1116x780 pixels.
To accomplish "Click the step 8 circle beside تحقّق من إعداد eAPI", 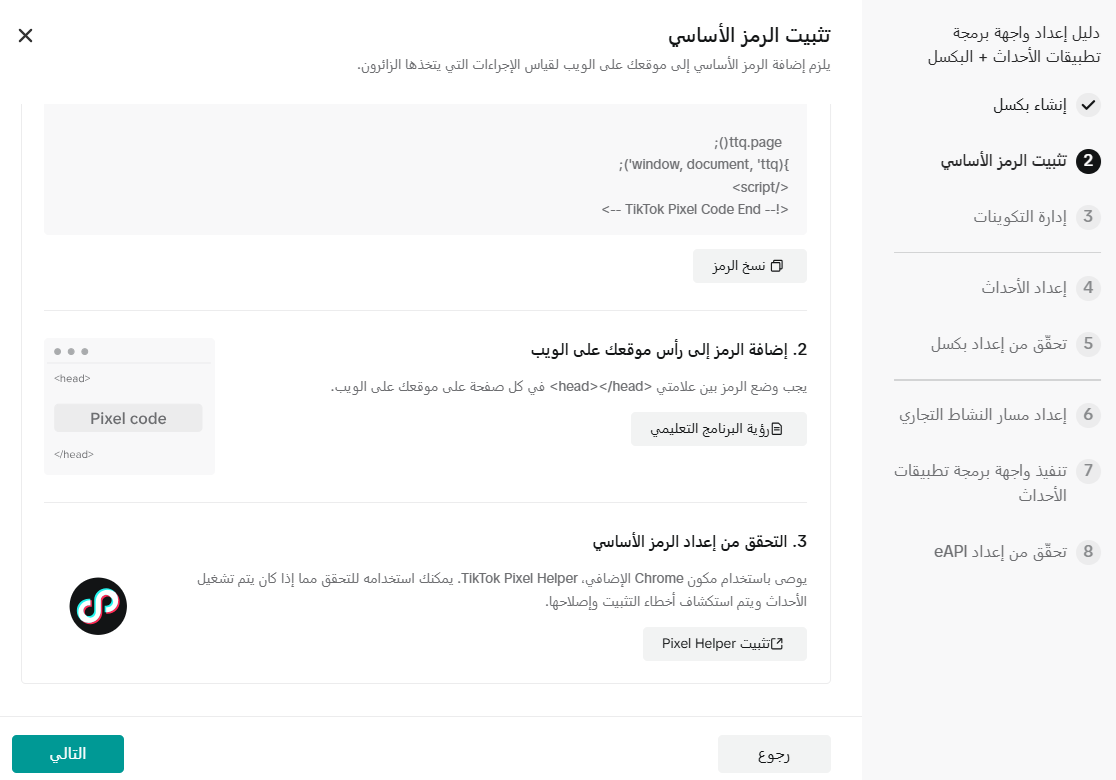I will point(1090,551).
